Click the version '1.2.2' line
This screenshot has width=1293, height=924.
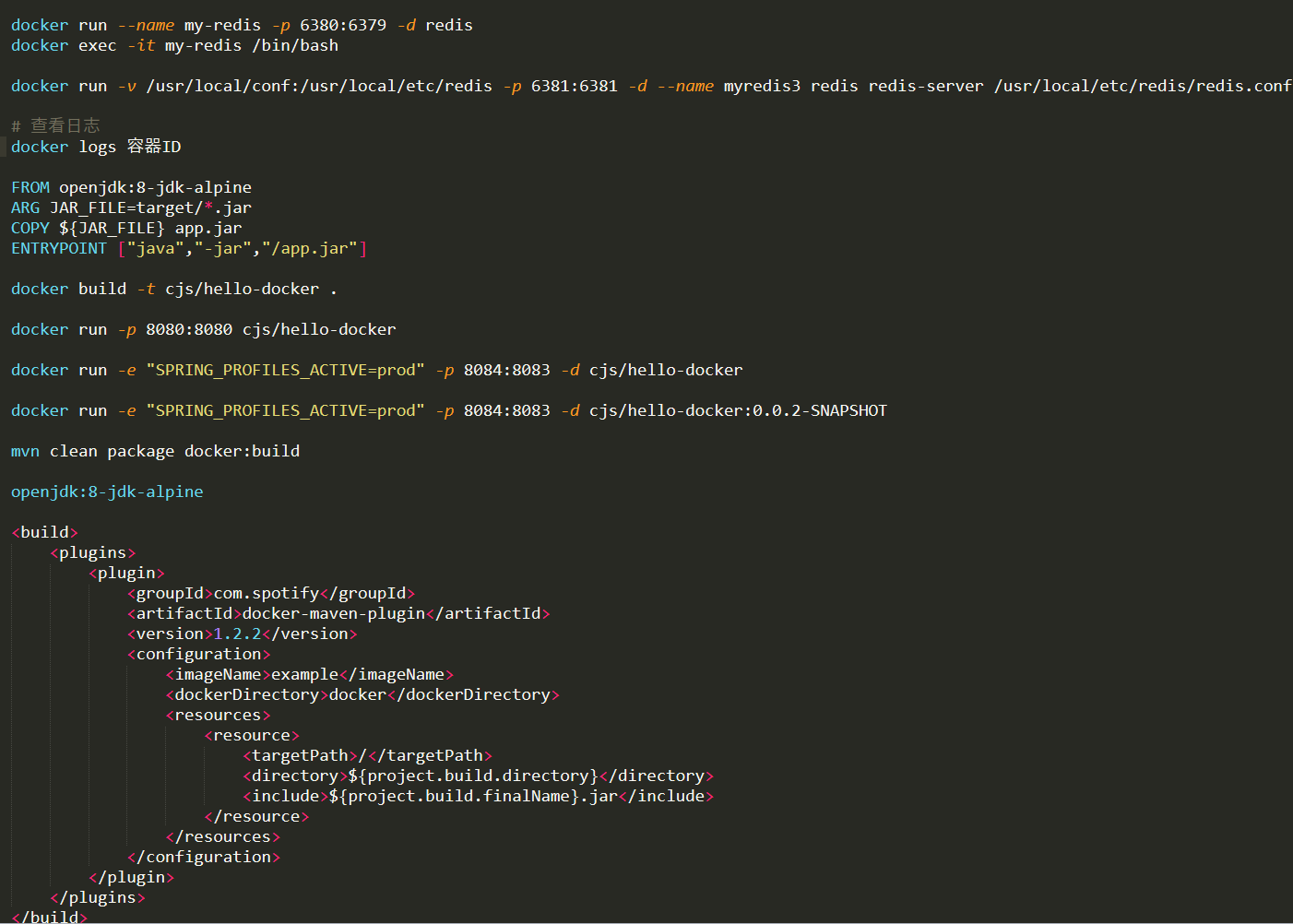point(242,634)
